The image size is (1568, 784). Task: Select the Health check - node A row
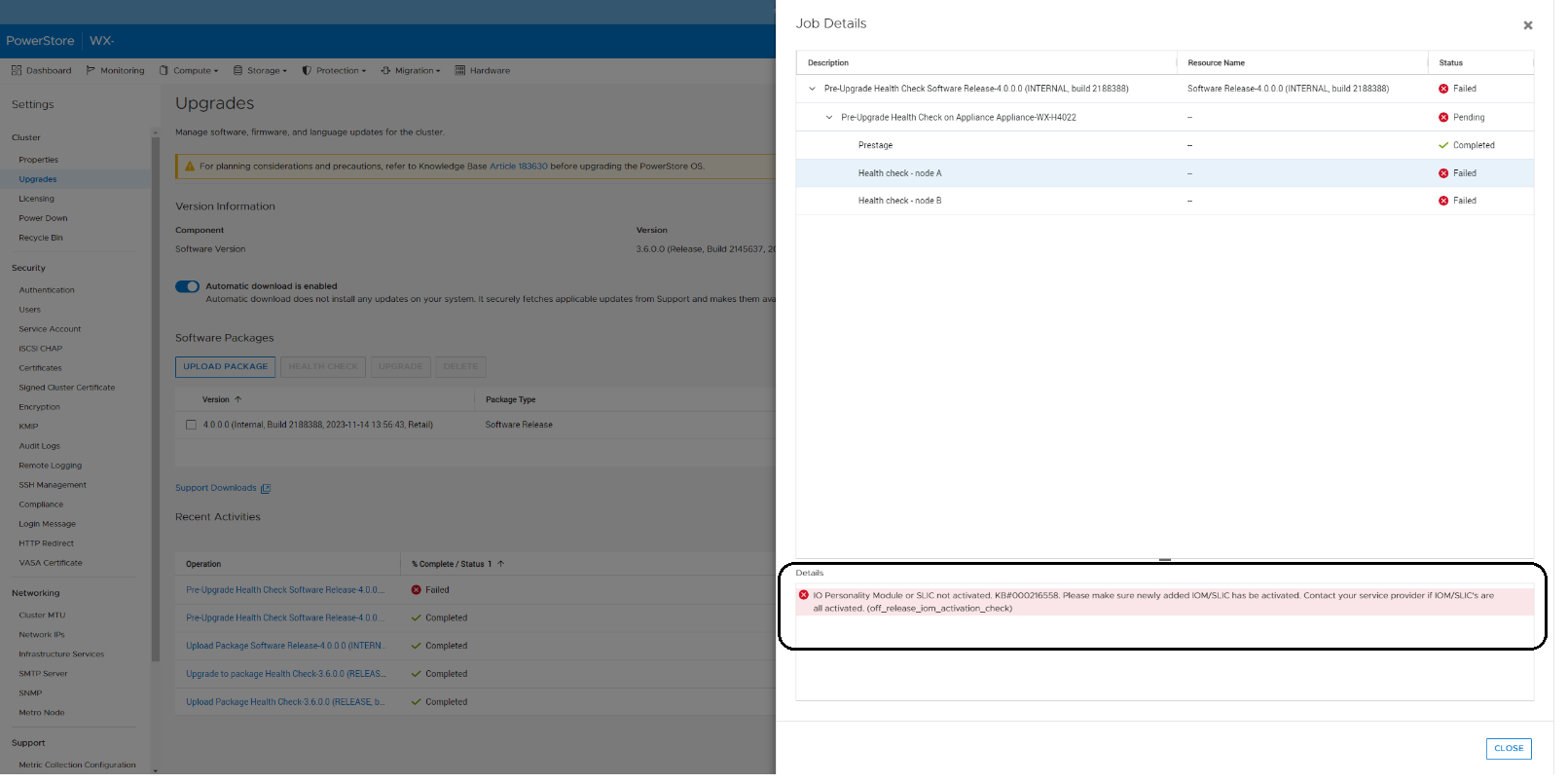click(x=1164, y=173)
